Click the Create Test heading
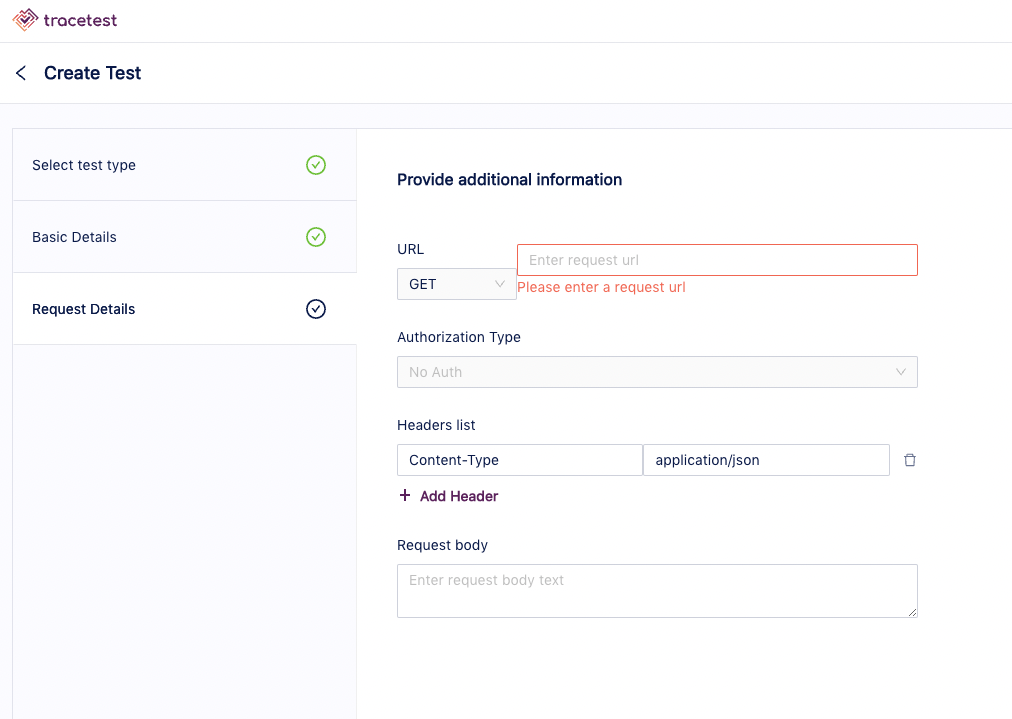1012x719 pixels. click(x=92, y=73)
